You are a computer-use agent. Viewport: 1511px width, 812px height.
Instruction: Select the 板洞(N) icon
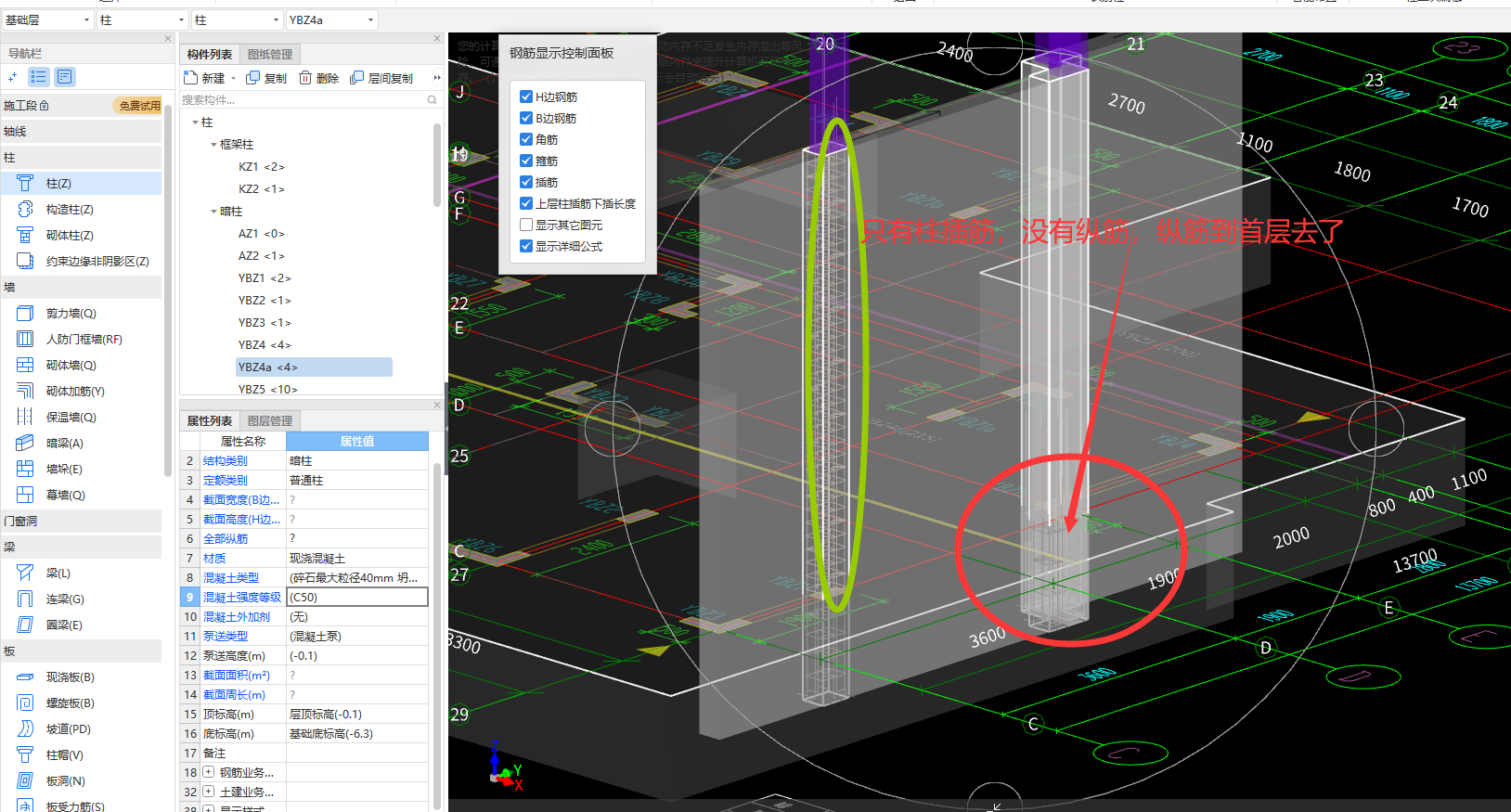click(x=25, y=780)
